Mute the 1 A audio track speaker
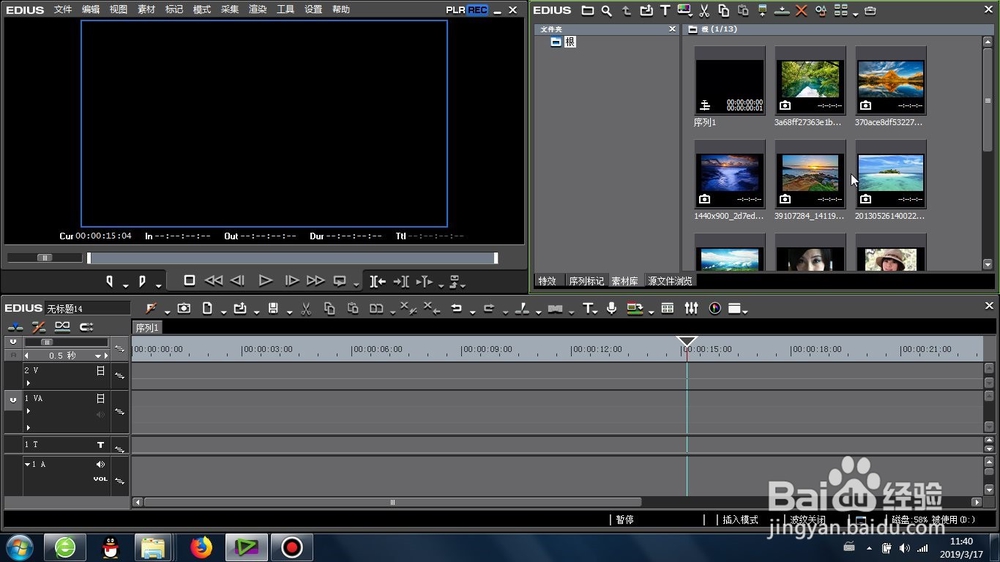1000x562 pixels. (100, 464)
